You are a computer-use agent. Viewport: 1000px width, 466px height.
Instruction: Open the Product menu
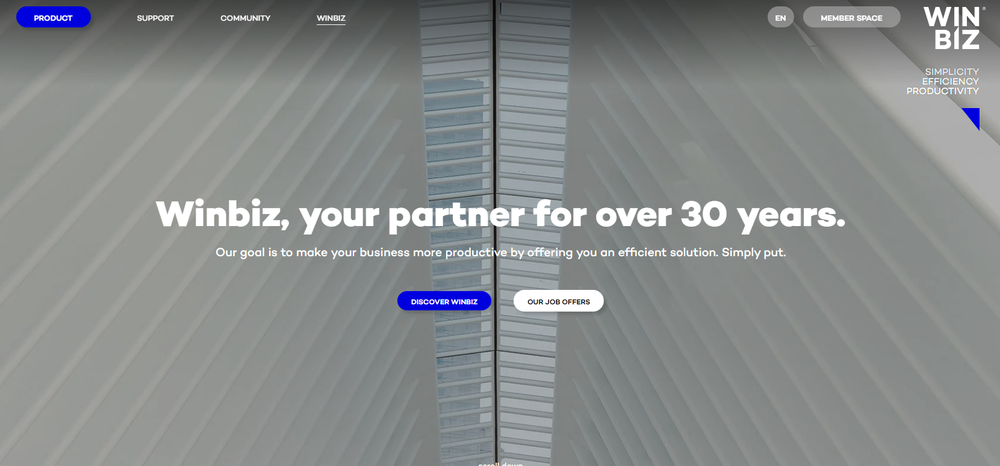54,17
